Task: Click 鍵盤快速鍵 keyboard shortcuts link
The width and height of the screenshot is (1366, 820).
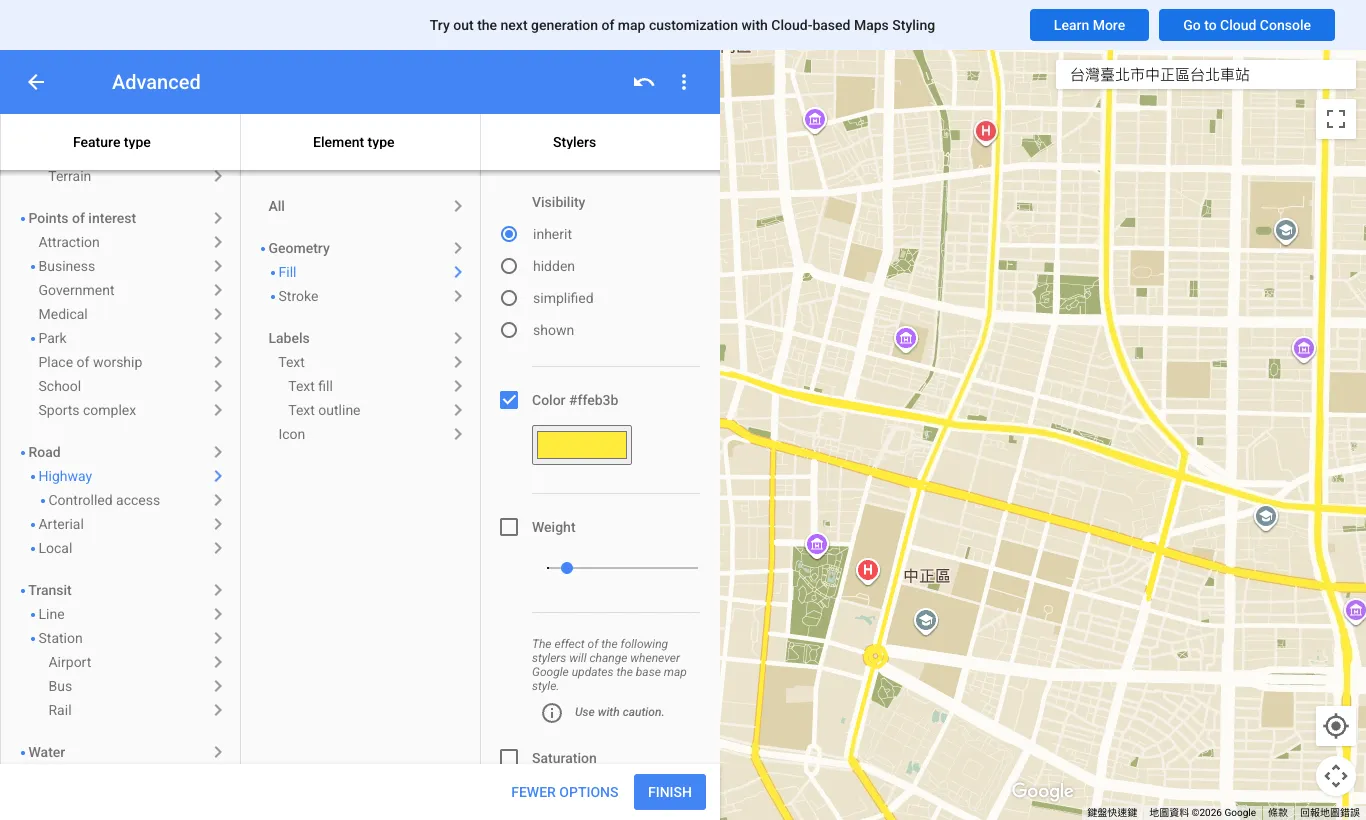Action: click(x=1112, y=812)
